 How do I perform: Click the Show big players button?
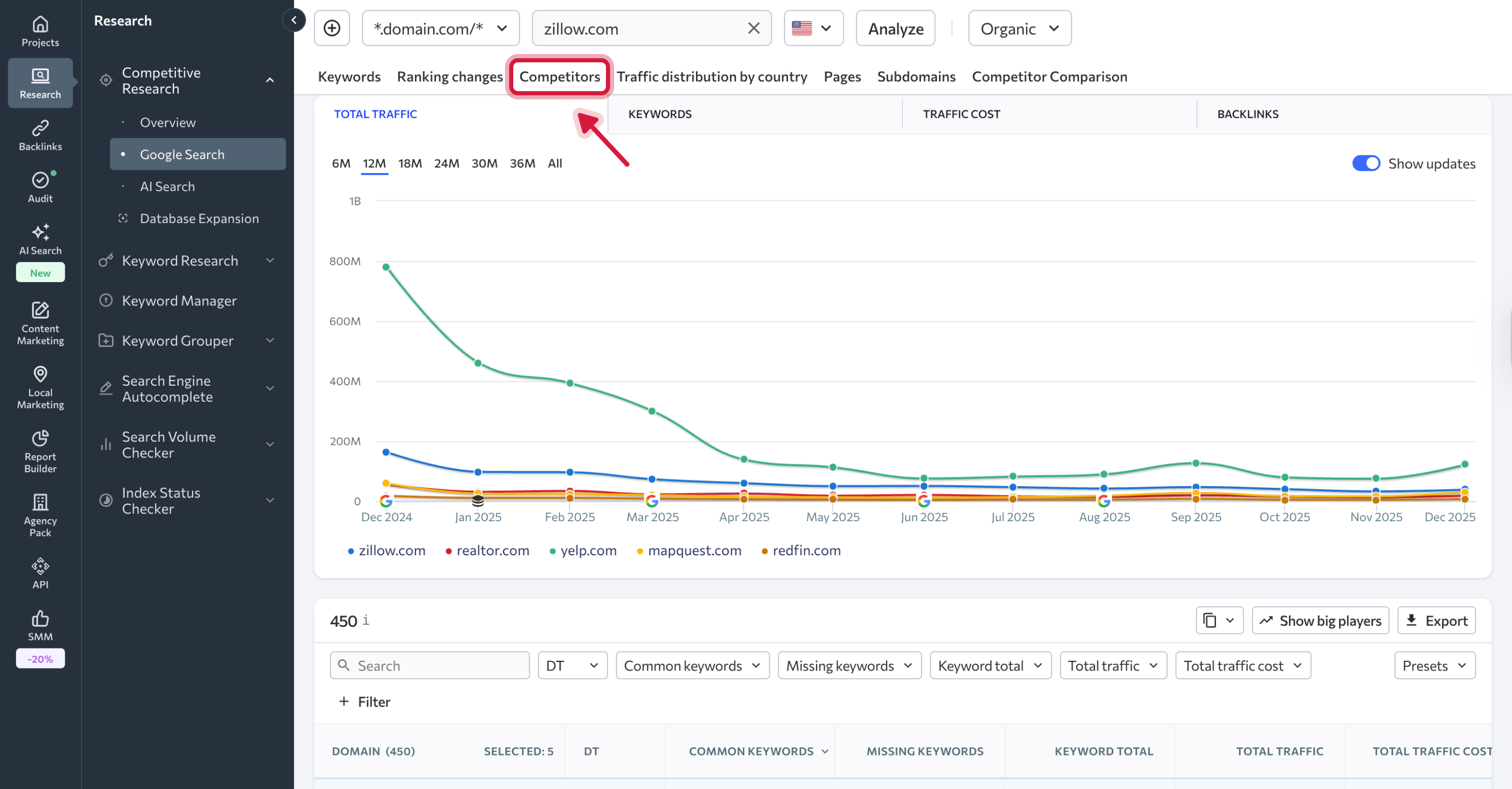[1319, 621]
